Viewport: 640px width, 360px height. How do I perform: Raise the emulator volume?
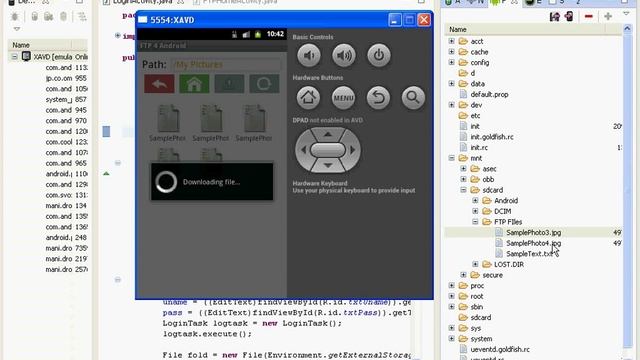coord(344,55)
